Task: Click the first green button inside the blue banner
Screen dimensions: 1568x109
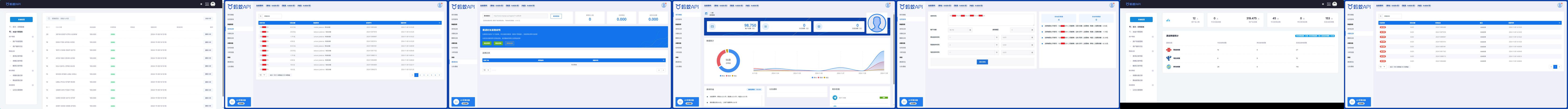Action: pos(486,43)
